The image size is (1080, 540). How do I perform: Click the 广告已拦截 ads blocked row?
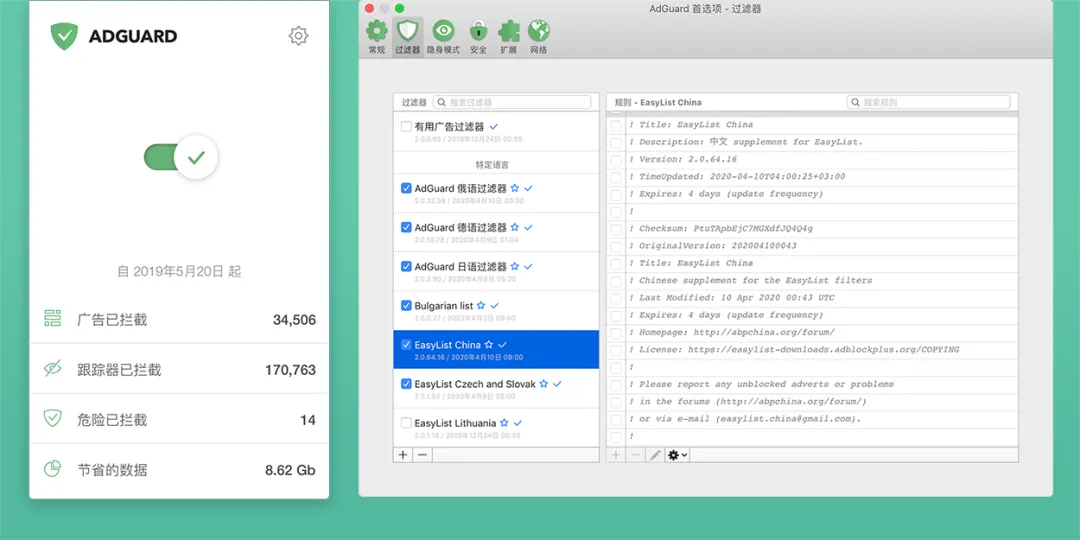pos(179,320)
